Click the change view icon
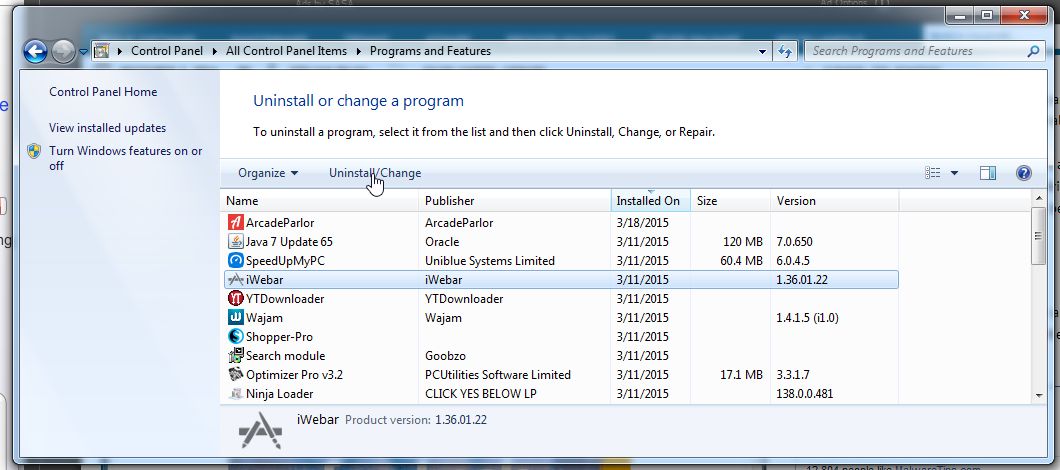The image size is (1060, 470). pyautogui.click(x=933, y=173)
